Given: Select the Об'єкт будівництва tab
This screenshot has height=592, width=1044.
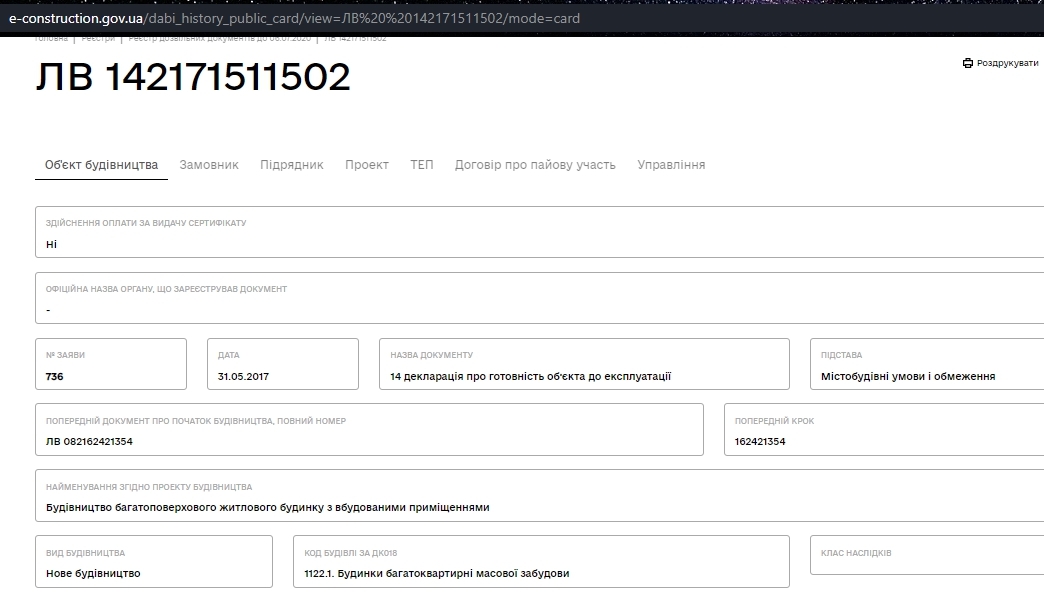Looking at the screenshot, I should pos(101,164).
